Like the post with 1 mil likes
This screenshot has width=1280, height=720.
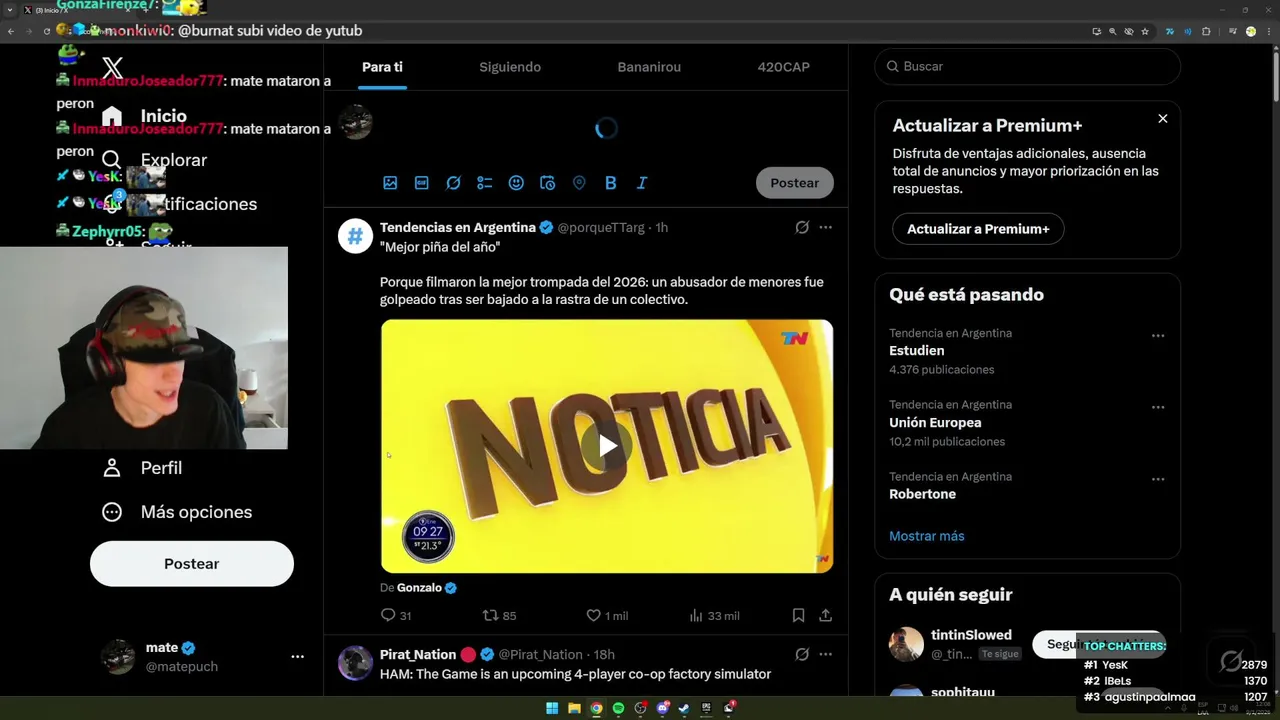click(607, 616)
